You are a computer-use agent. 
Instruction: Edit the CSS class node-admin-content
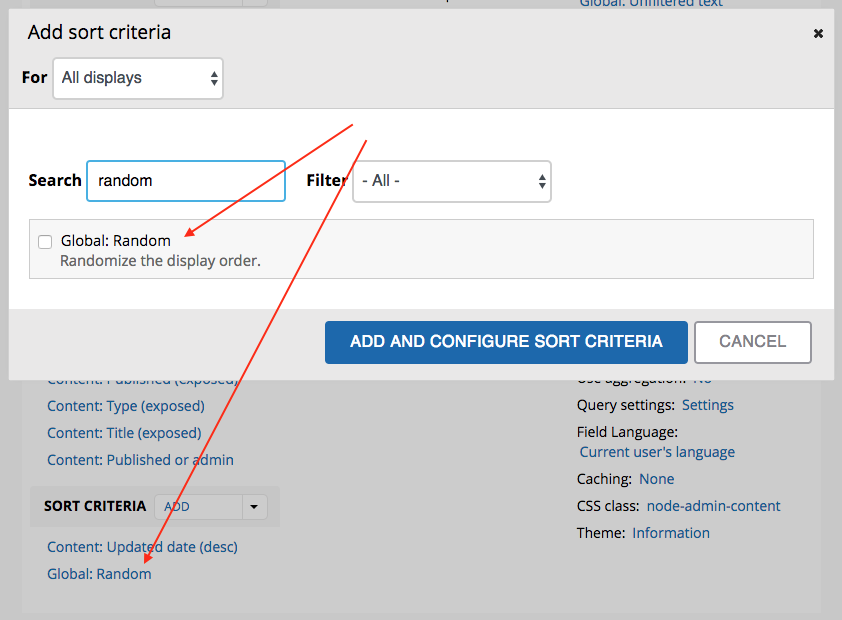pyautogui.click(x=712, y=506)
